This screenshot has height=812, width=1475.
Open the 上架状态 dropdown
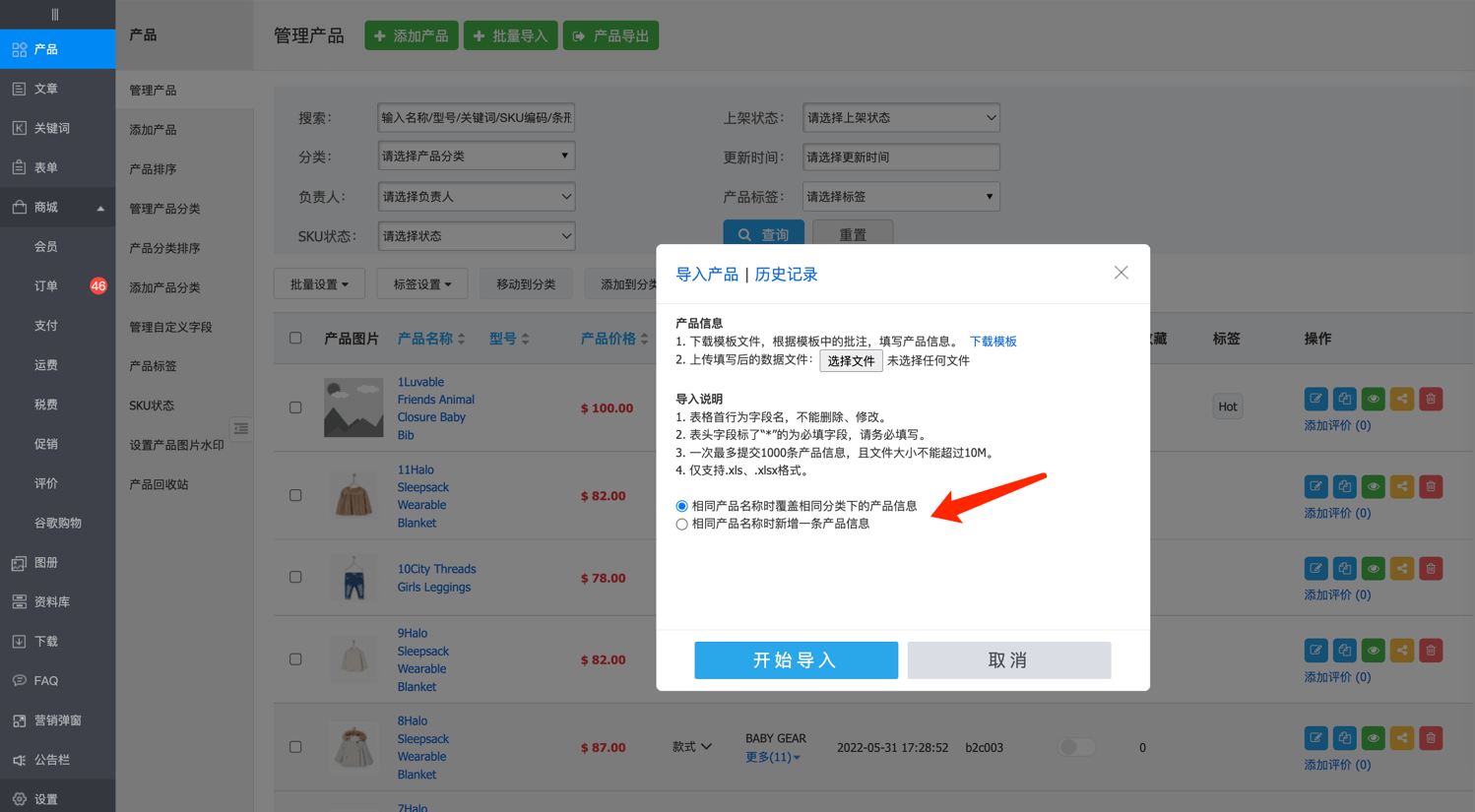tap(900, 118)
